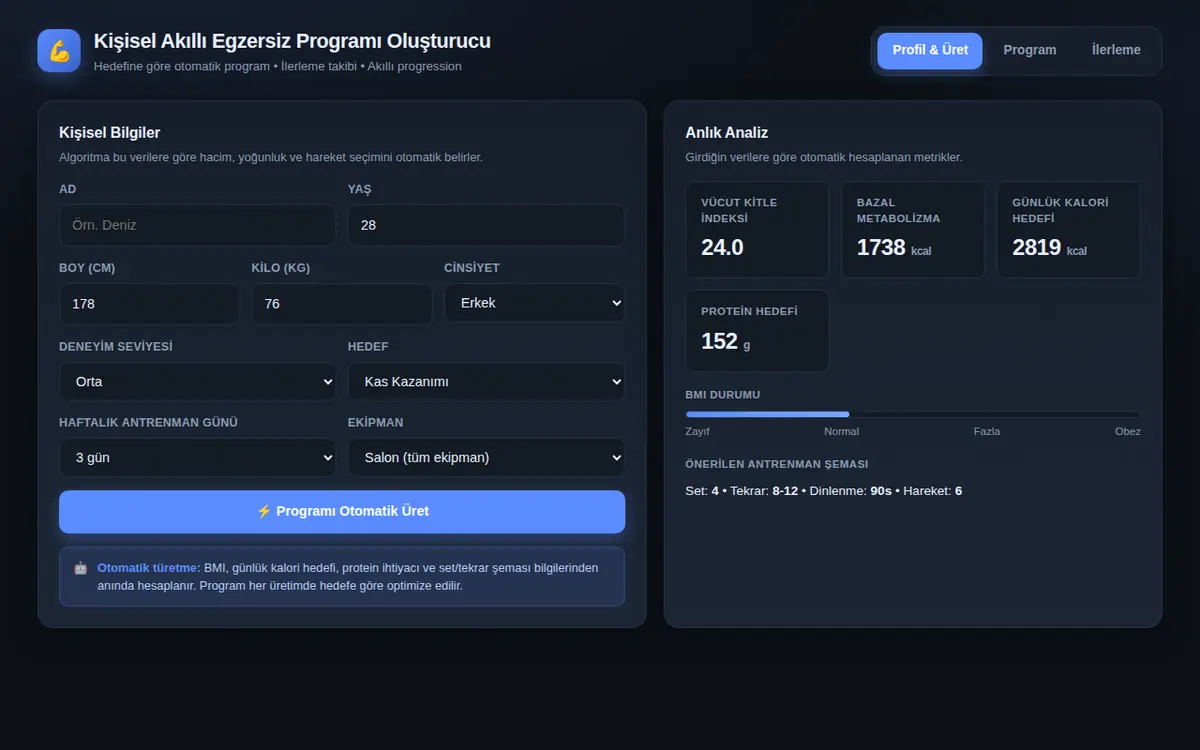This screenshot has height=750, width=1200.
Task: Go to the İlerleme tab
Action: [x=1116, y=50]
